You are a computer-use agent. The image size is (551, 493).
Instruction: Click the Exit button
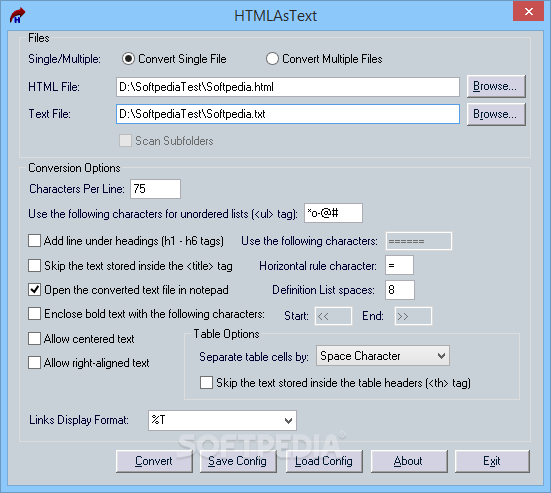click(x=492, y=461)
